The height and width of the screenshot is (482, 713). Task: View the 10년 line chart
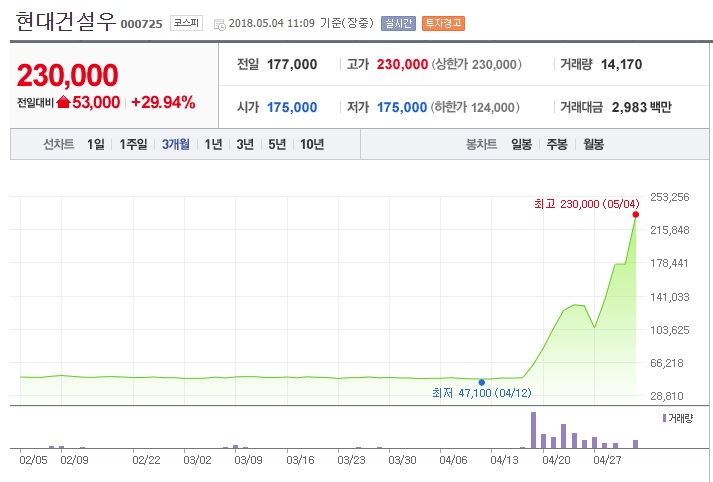(x=312, y=144)
